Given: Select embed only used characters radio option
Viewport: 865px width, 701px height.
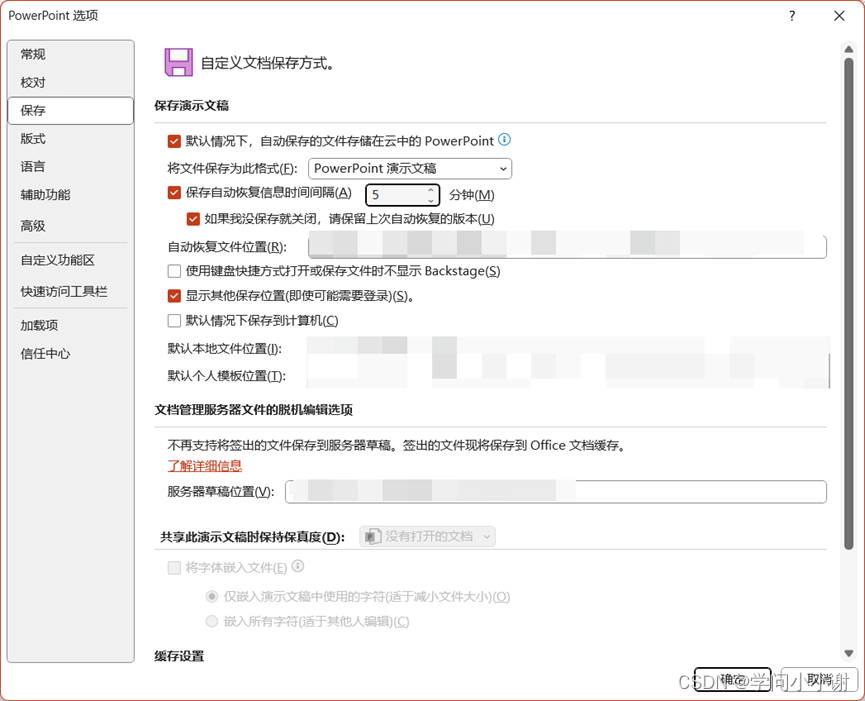Looking at the screenshot, I should click(x=211, y=596).
